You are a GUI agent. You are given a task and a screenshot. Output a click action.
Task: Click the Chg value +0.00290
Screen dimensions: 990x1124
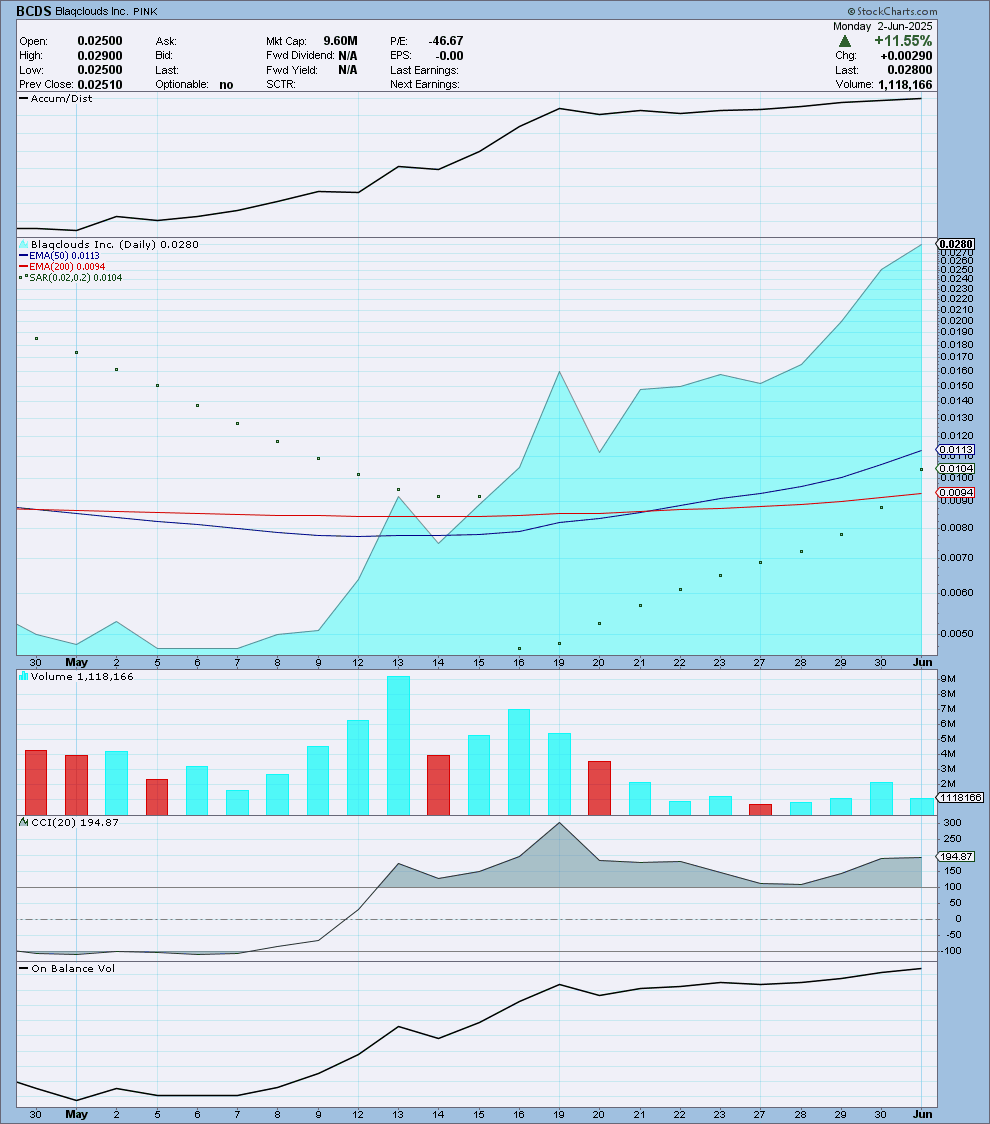pos(907,55)
